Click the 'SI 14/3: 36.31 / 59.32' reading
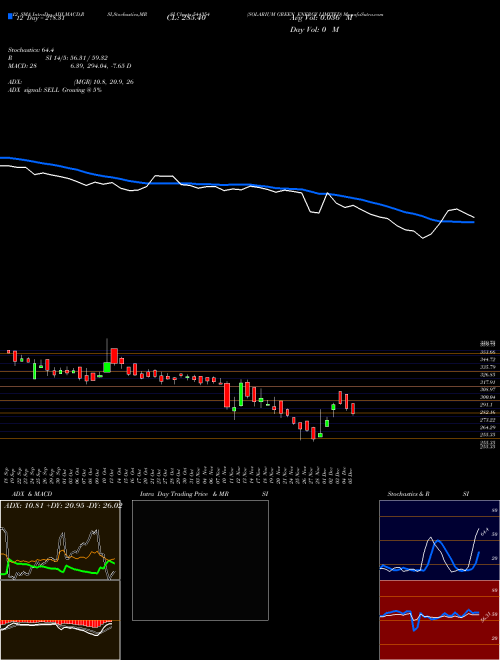The height and width of the screenshot is (660, 500). point(77,58)
